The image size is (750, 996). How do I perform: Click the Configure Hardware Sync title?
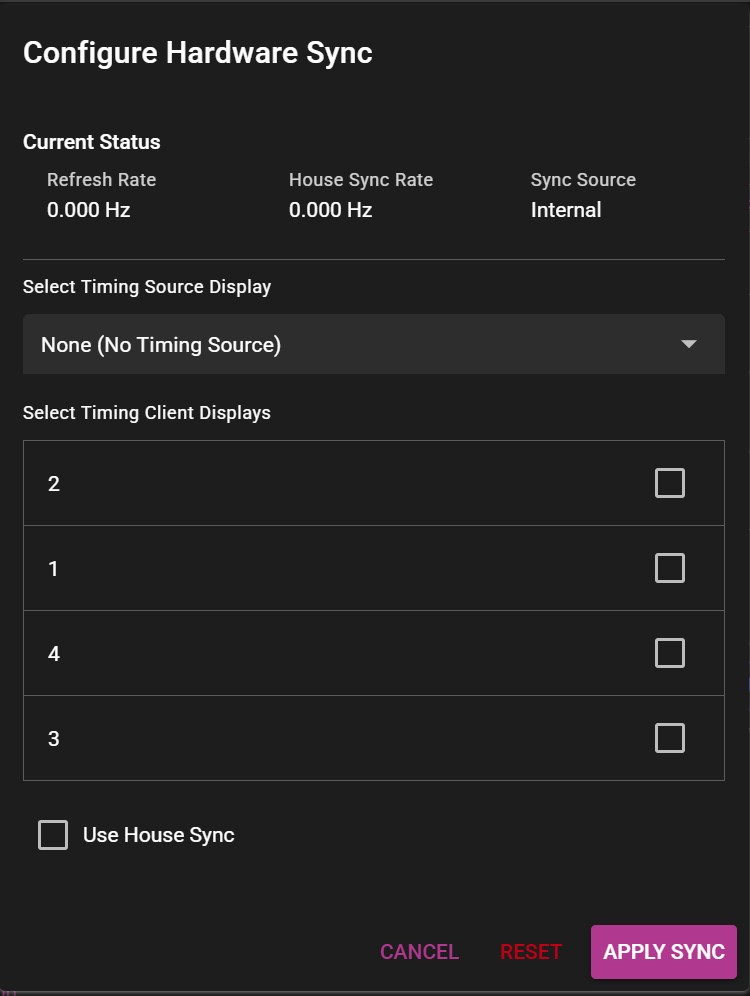[197, 52]
